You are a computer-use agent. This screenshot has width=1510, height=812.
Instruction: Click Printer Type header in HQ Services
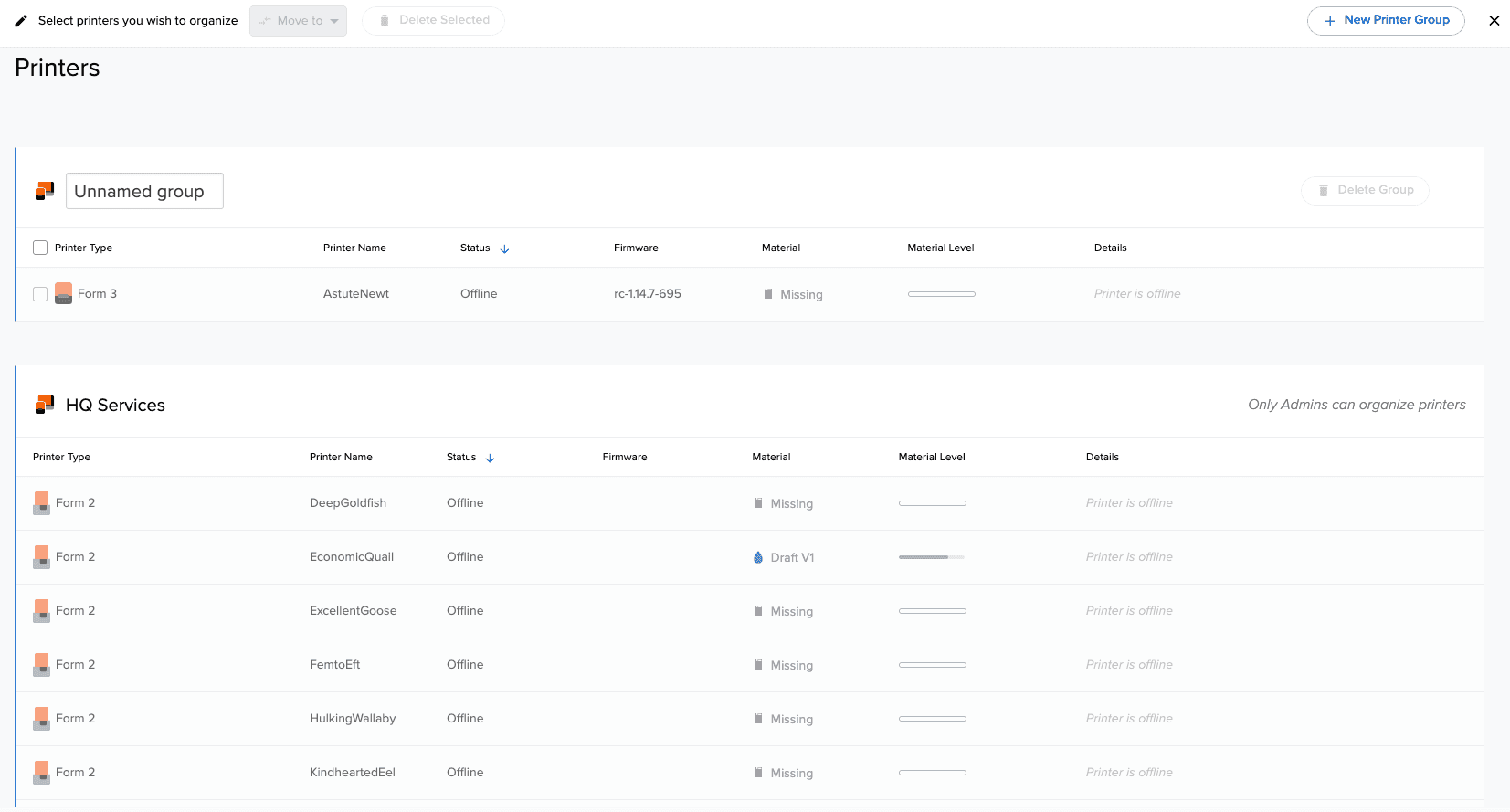61,457
